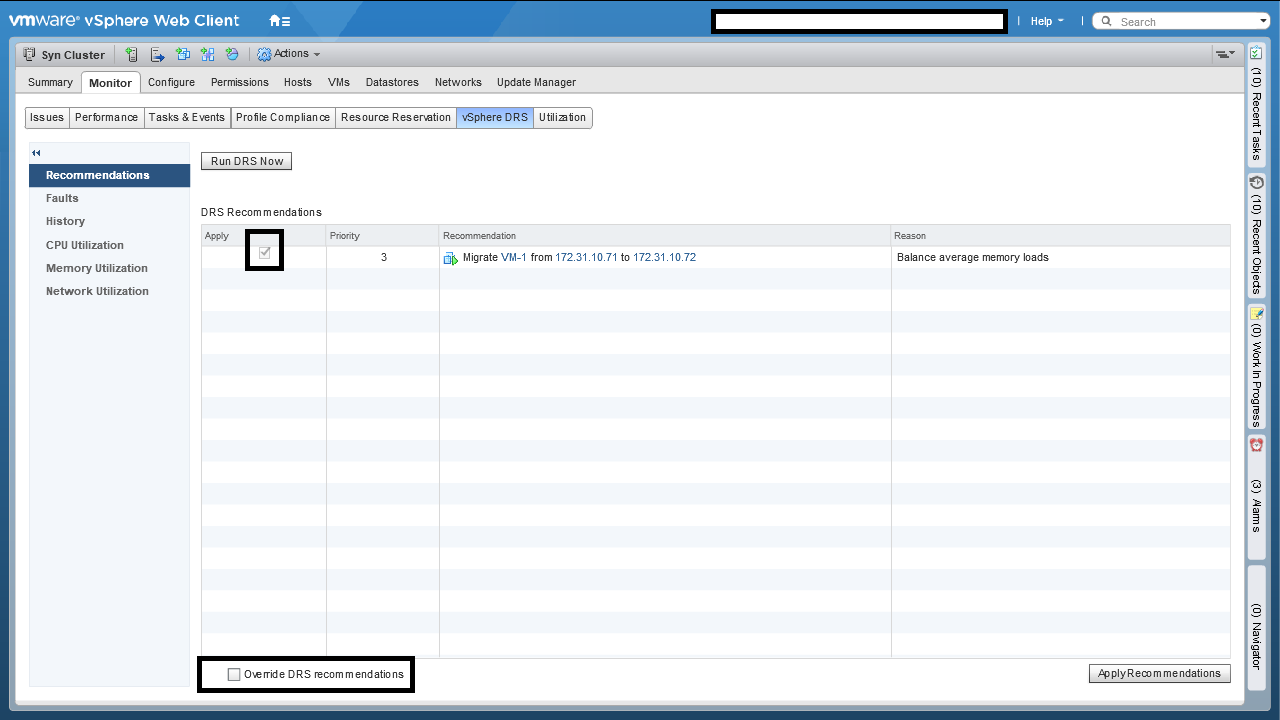The width and height of the screenshot is (1280, 720).
Task: Open the panel layout options dropdown
Action: pyautogui.click(x=1224, y=54)
